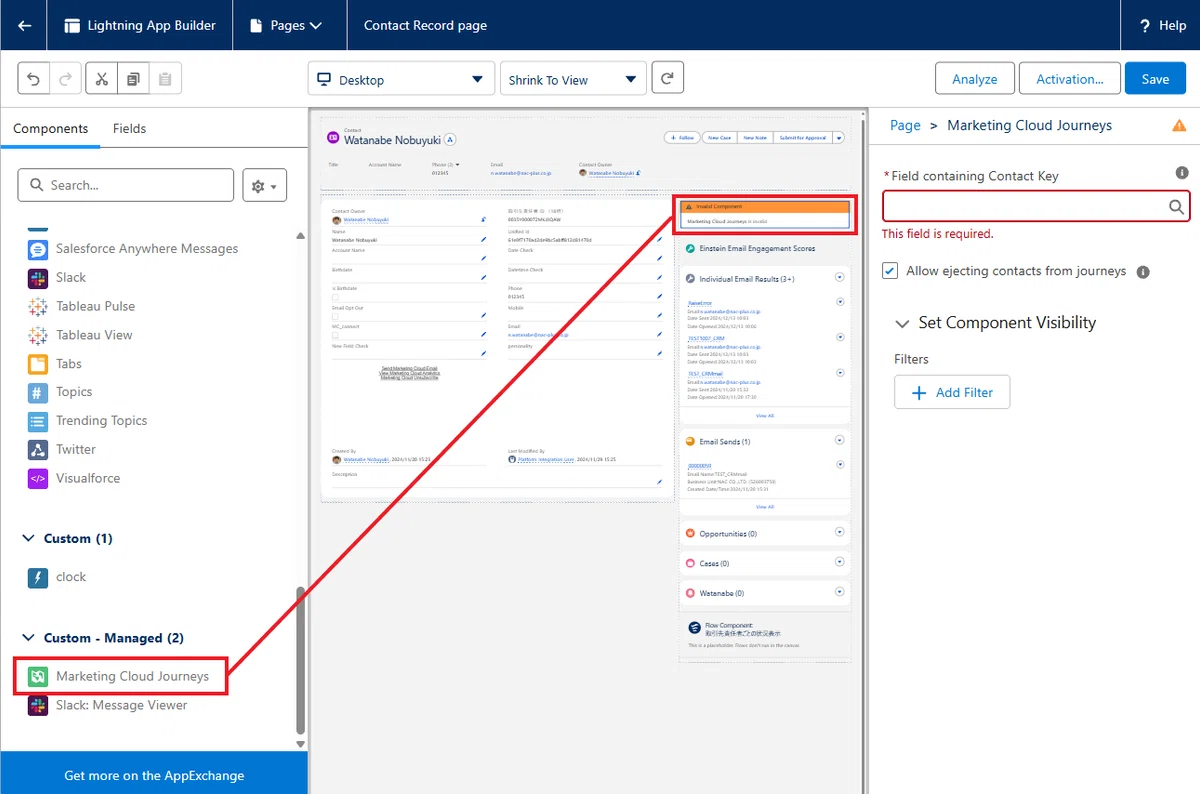1200x794 pixels.
Task: Select the Tableau View component
Action: pyautogui.click(x=80, y=335)
